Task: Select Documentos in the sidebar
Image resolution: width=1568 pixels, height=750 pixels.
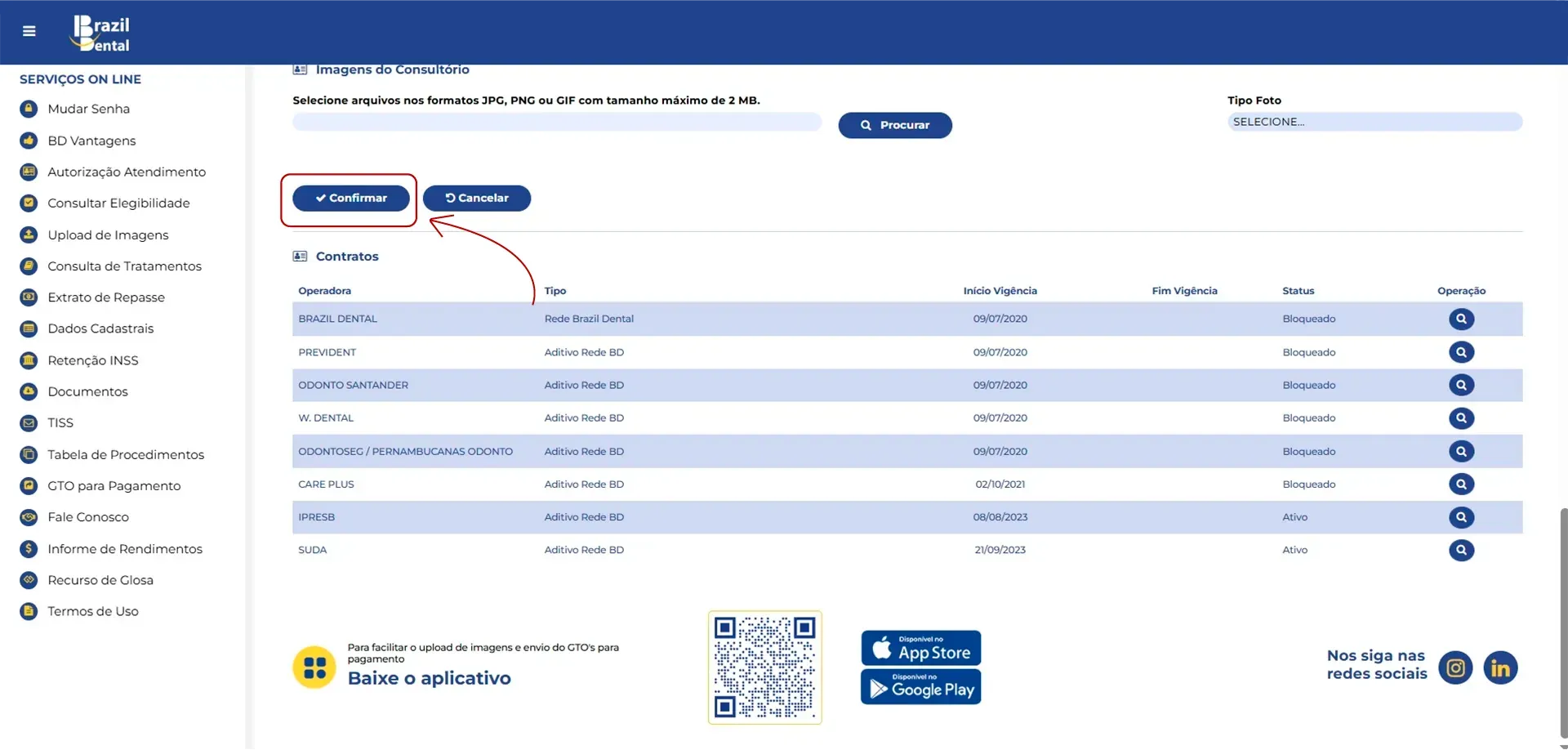Action: tap(87, 391)
